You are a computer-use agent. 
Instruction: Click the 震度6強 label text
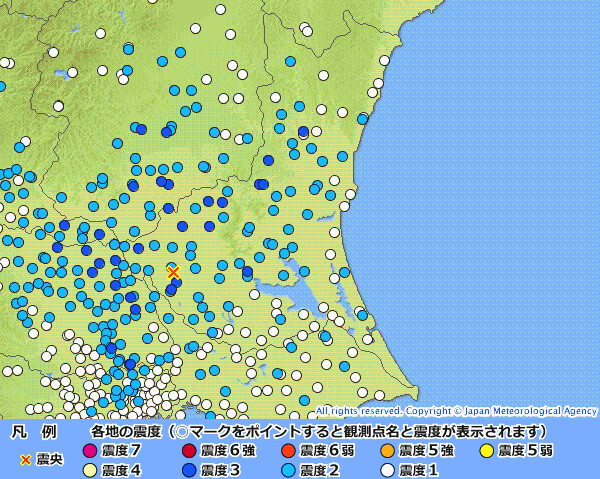tap(228, 450)
